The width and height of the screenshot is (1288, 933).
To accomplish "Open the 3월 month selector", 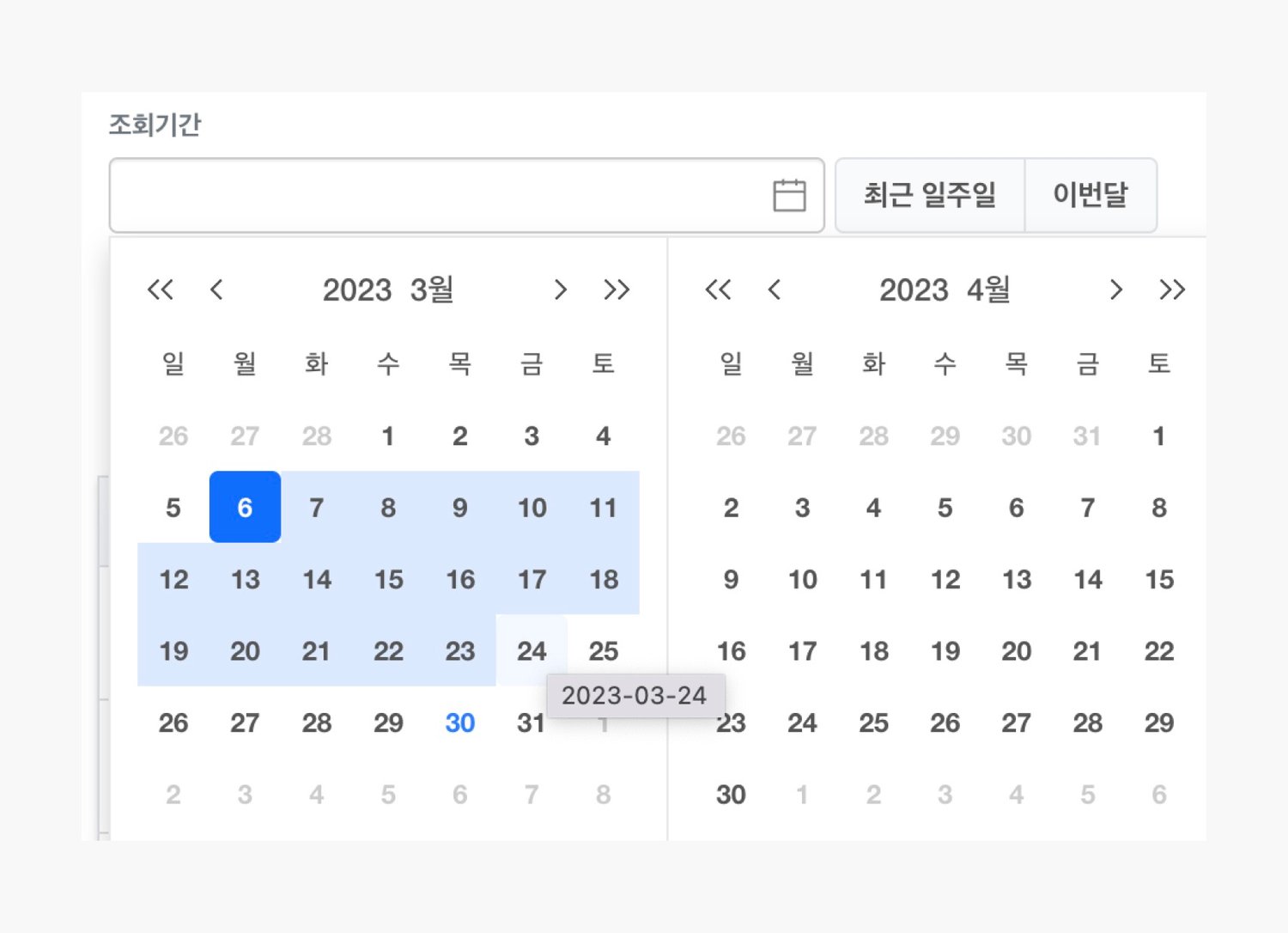I will point(432,290).
